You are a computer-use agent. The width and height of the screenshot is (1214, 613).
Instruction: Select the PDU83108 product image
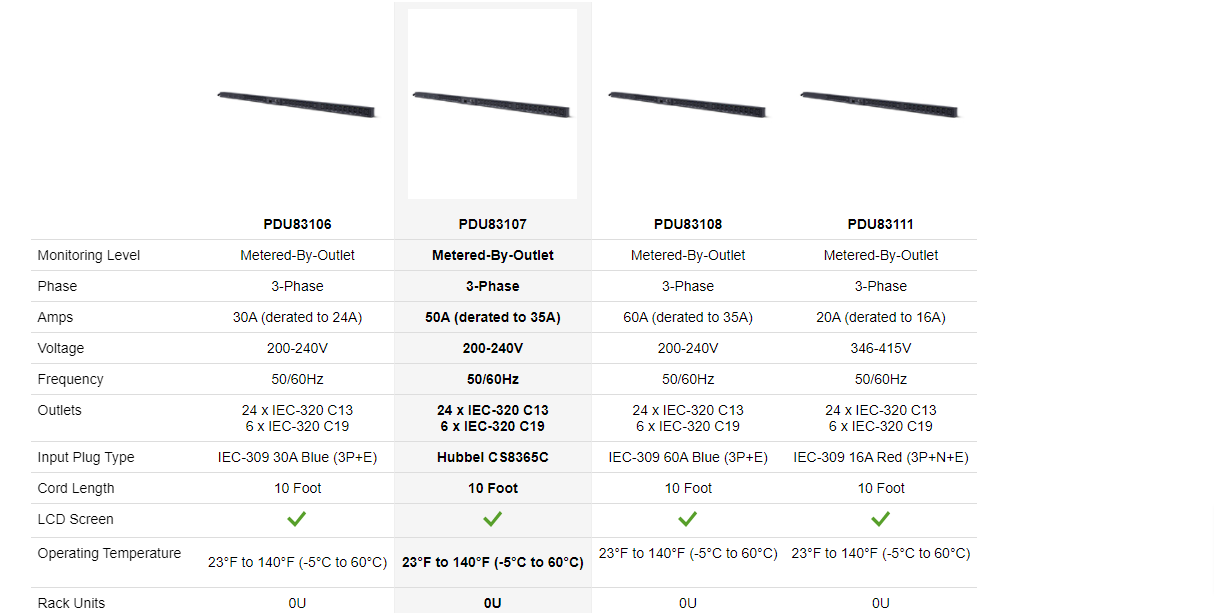pos(688,103)
